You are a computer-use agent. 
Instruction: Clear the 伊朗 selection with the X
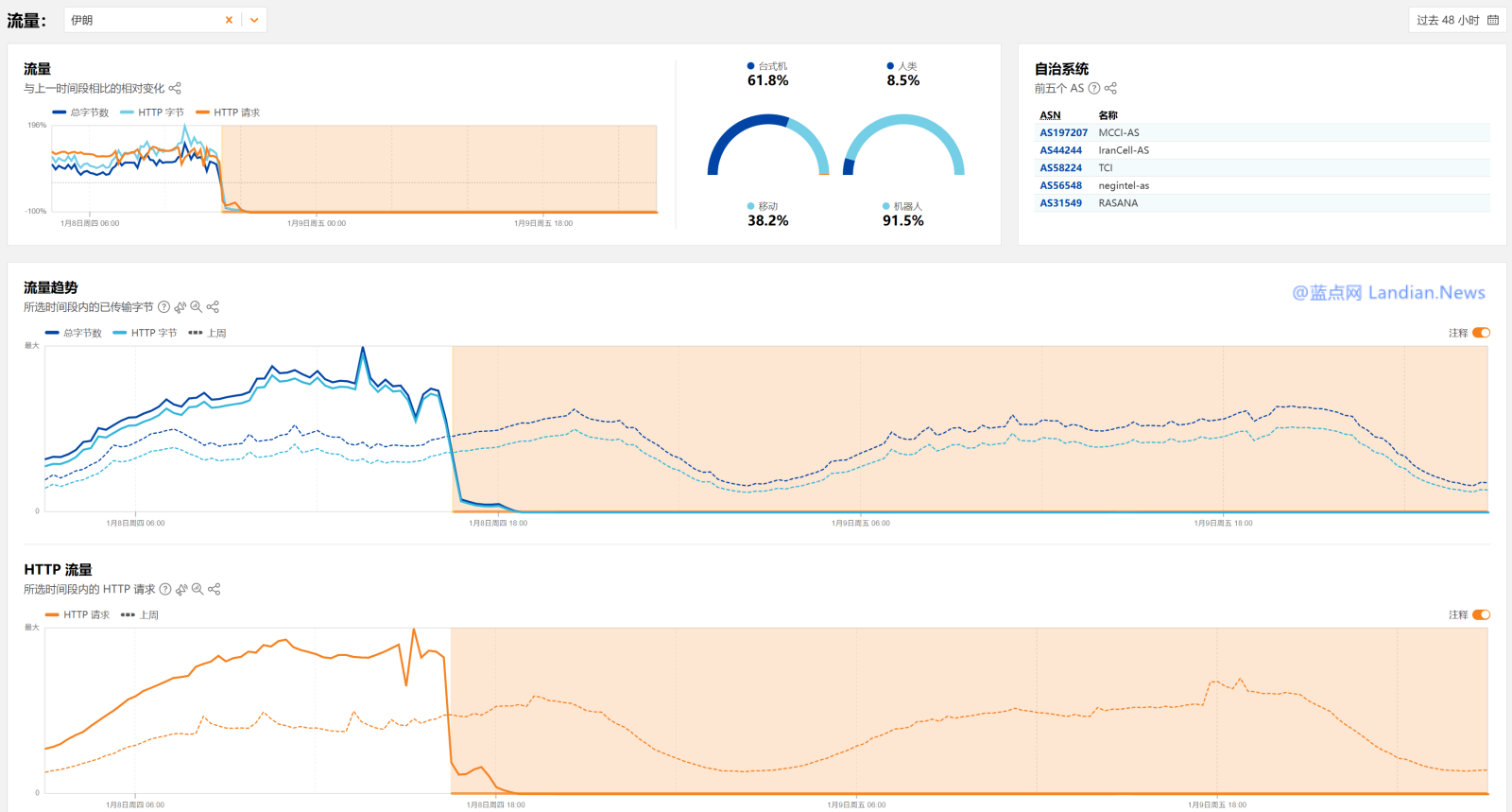pos(229,20)
